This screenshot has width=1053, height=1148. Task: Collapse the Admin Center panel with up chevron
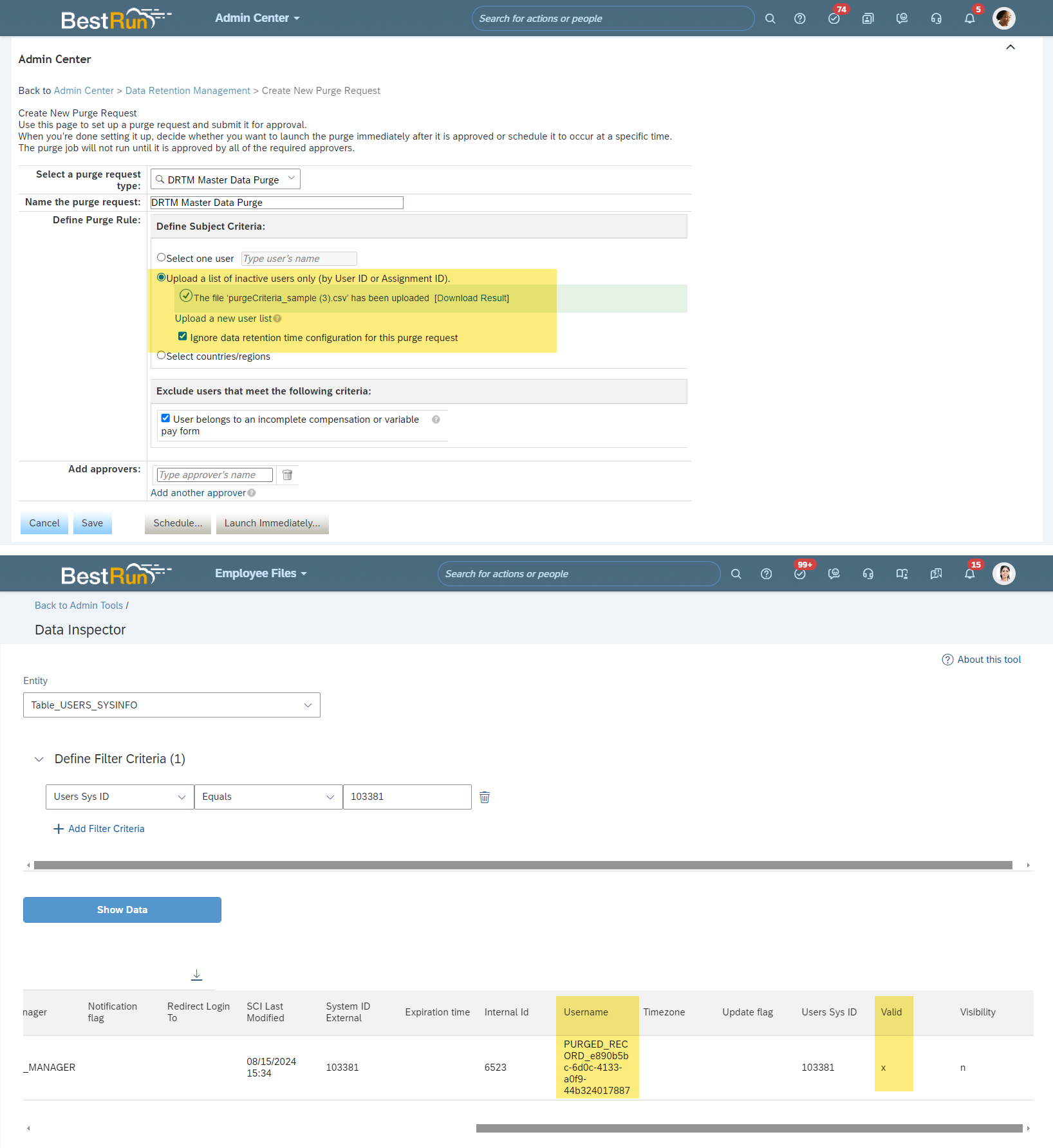point(1011,47)
